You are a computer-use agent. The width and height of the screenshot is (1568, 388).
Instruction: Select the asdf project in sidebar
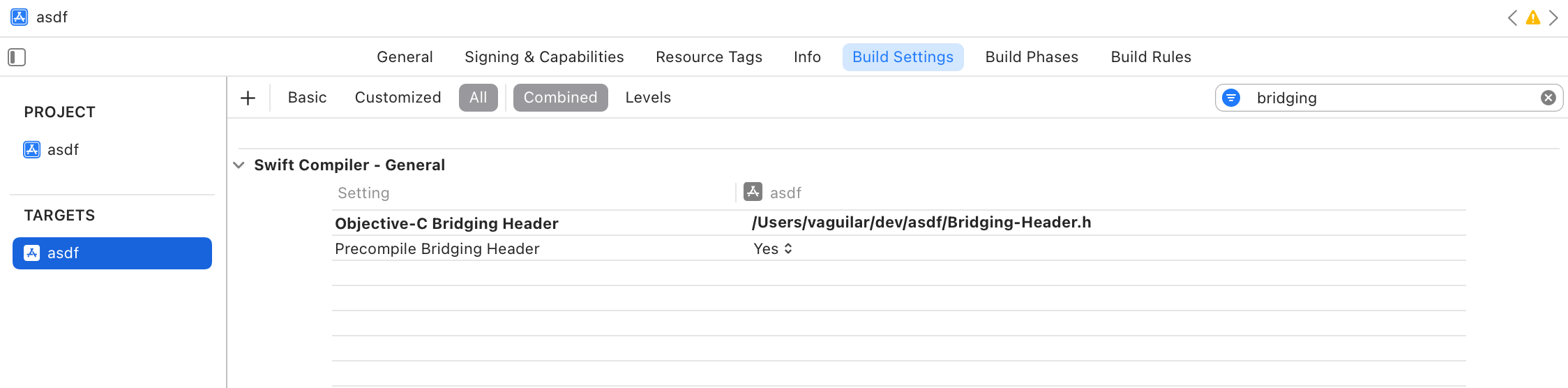click(x=63, y=150)
